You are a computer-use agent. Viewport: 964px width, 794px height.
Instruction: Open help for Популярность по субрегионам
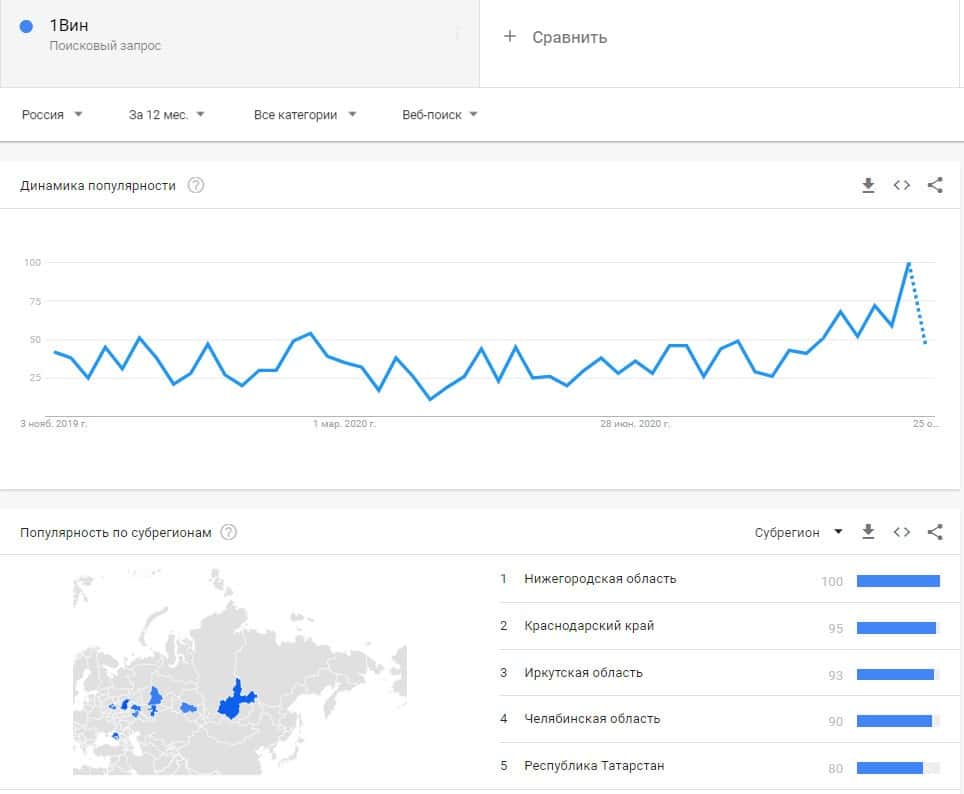[x=229, y=532]
